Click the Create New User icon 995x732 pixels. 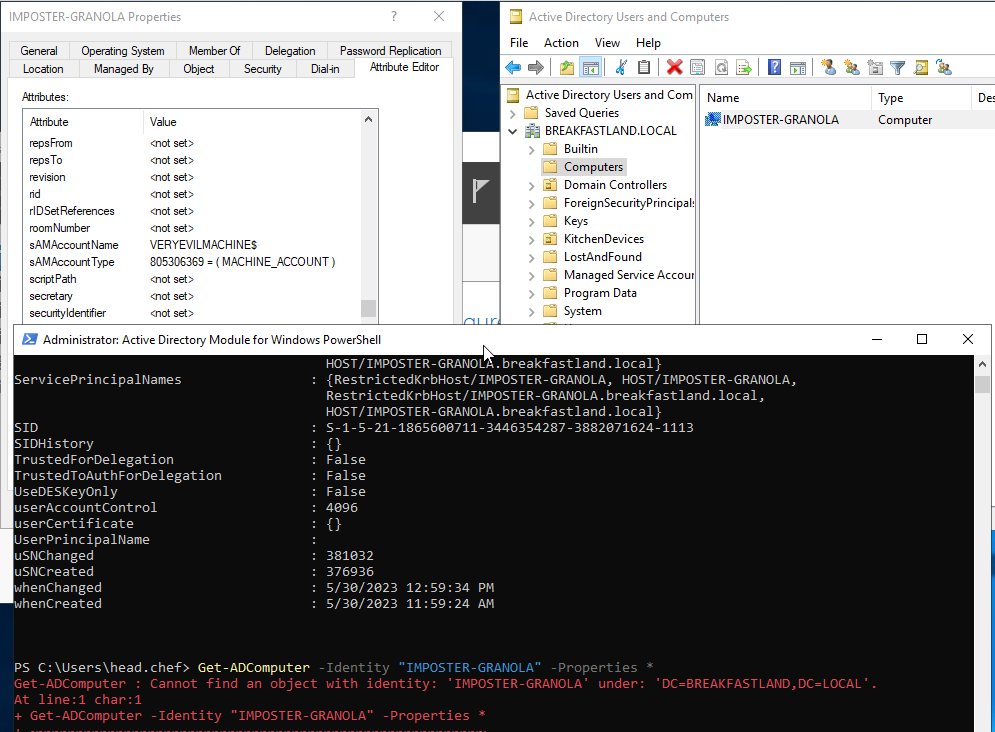(828, 67)
